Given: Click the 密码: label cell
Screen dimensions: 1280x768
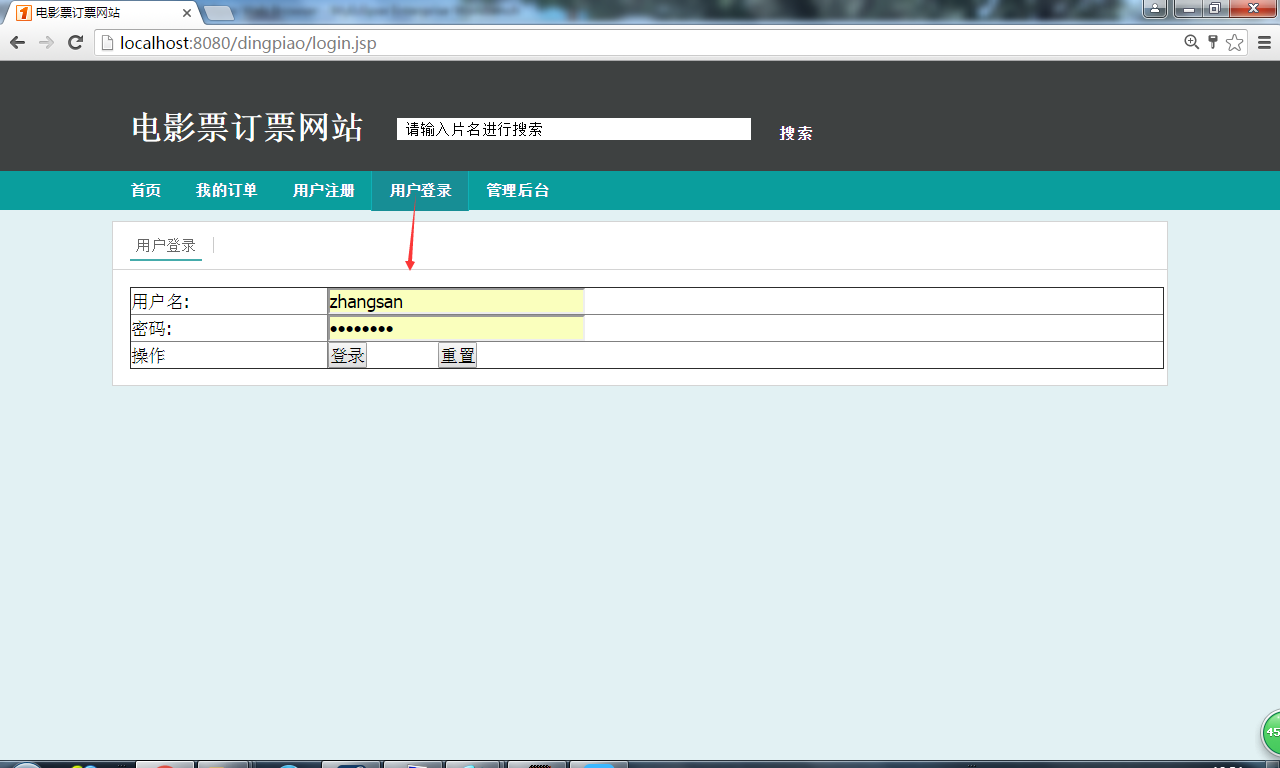Looking at the screenshot, I should 229,328.
